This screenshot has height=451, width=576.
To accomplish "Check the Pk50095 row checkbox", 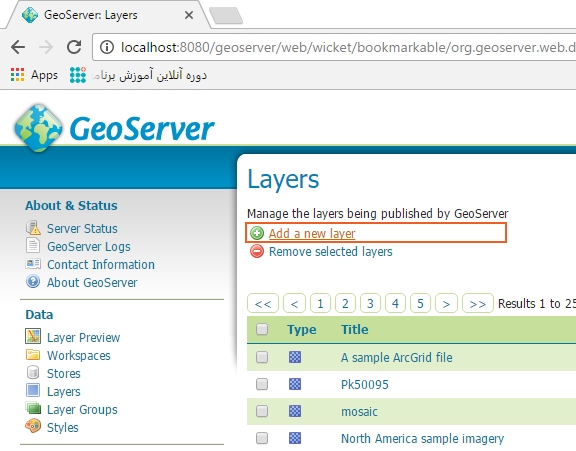I will click(262, 384).
